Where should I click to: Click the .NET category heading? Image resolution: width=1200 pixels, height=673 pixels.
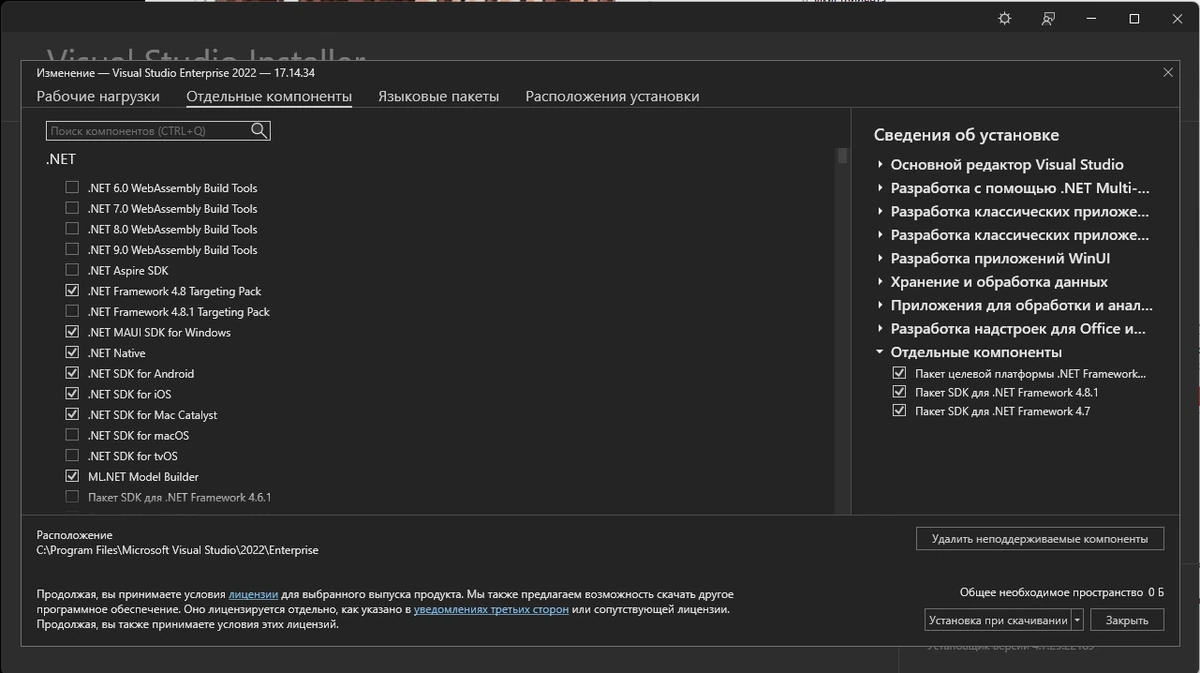[60, 159]
